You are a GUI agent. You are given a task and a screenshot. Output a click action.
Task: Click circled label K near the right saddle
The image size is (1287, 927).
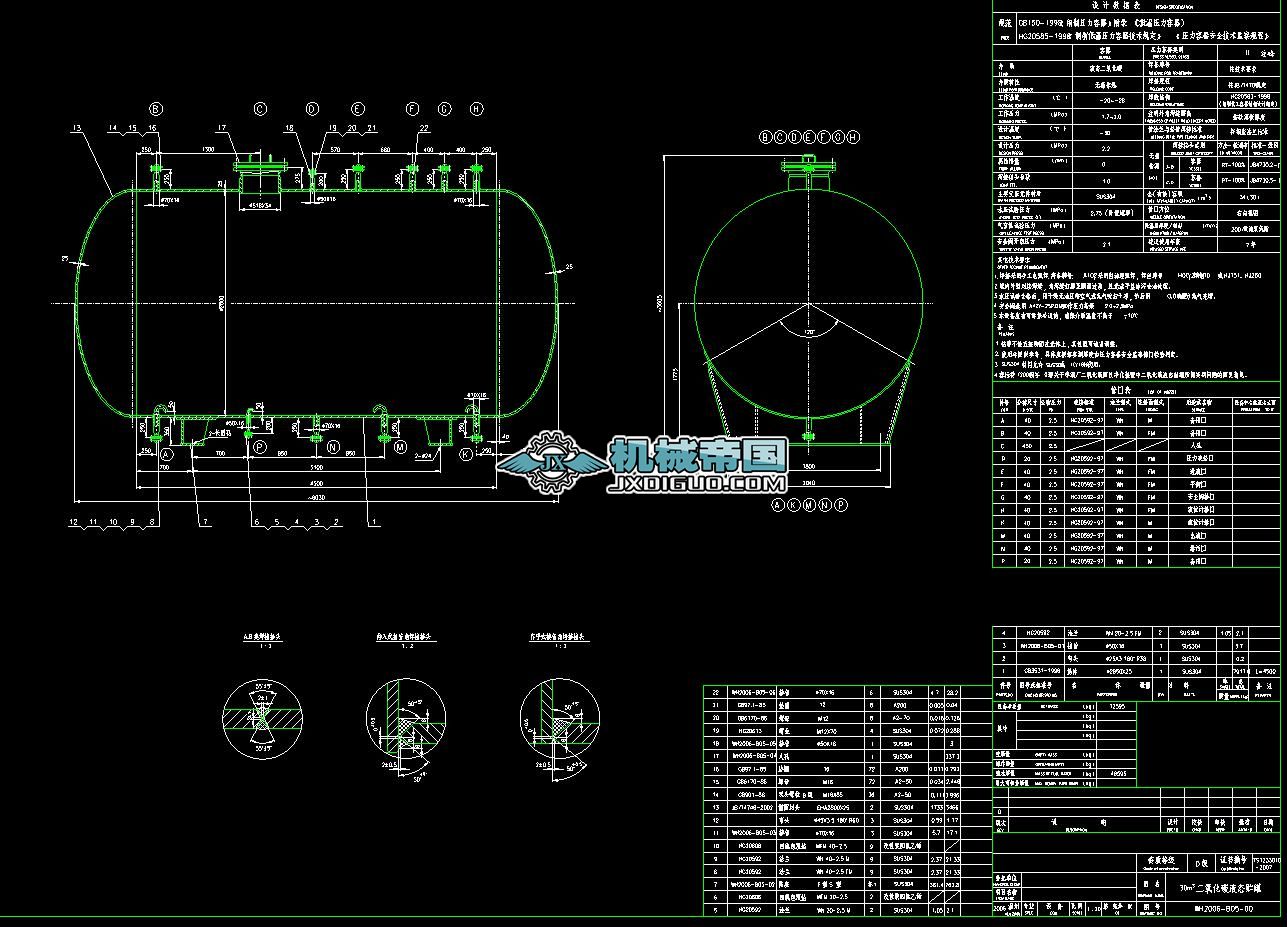click(464, 453)
